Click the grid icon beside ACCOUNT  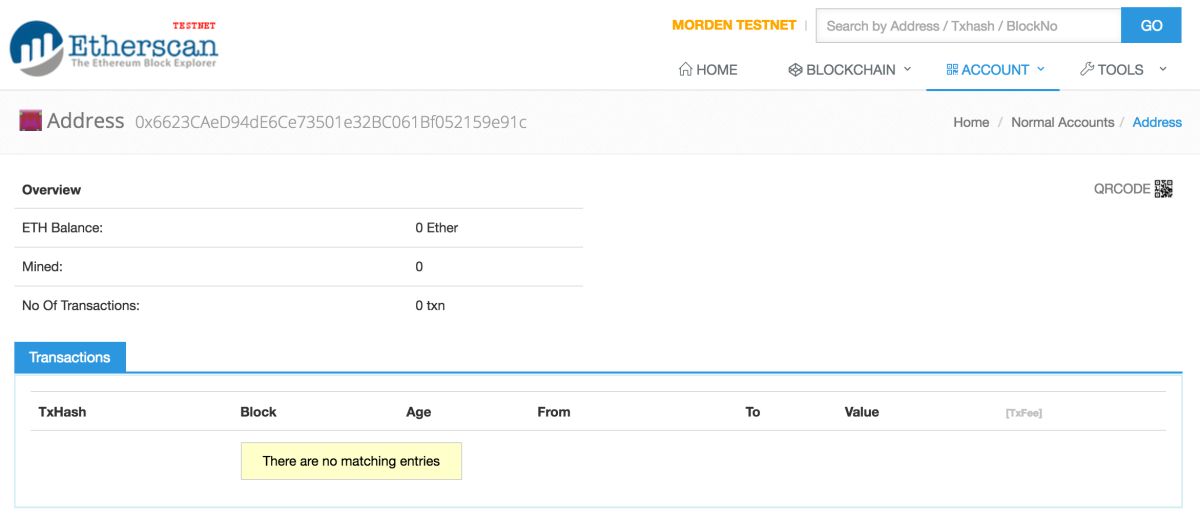point(952,69)
